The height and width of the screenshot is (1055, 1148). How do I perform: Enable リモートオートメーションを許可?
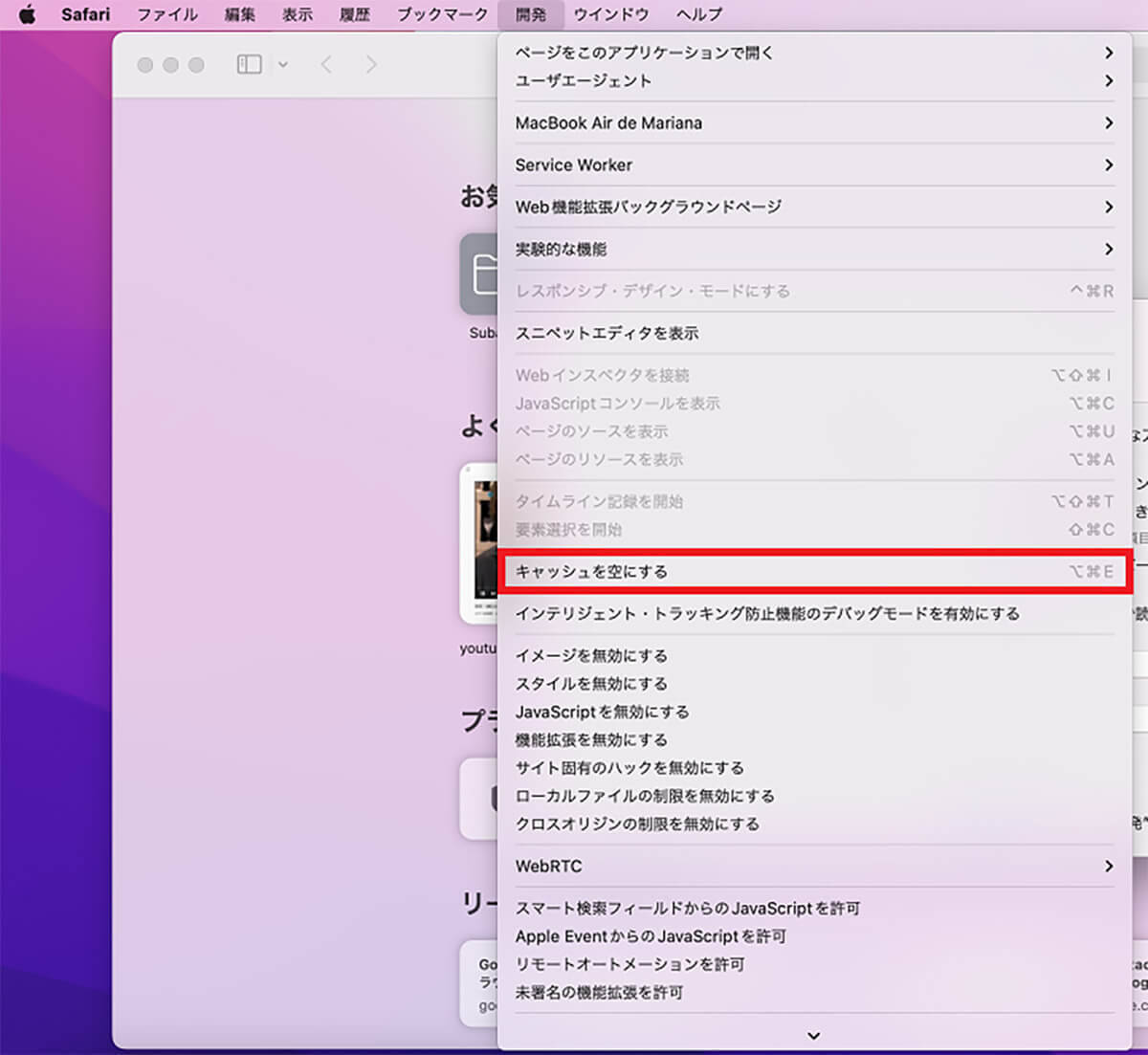point(629,964)
